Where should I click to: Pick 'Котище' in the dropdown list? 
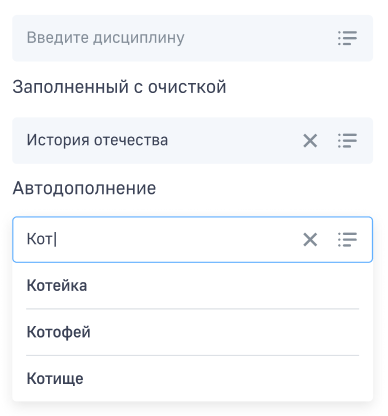tap(192, 378)
